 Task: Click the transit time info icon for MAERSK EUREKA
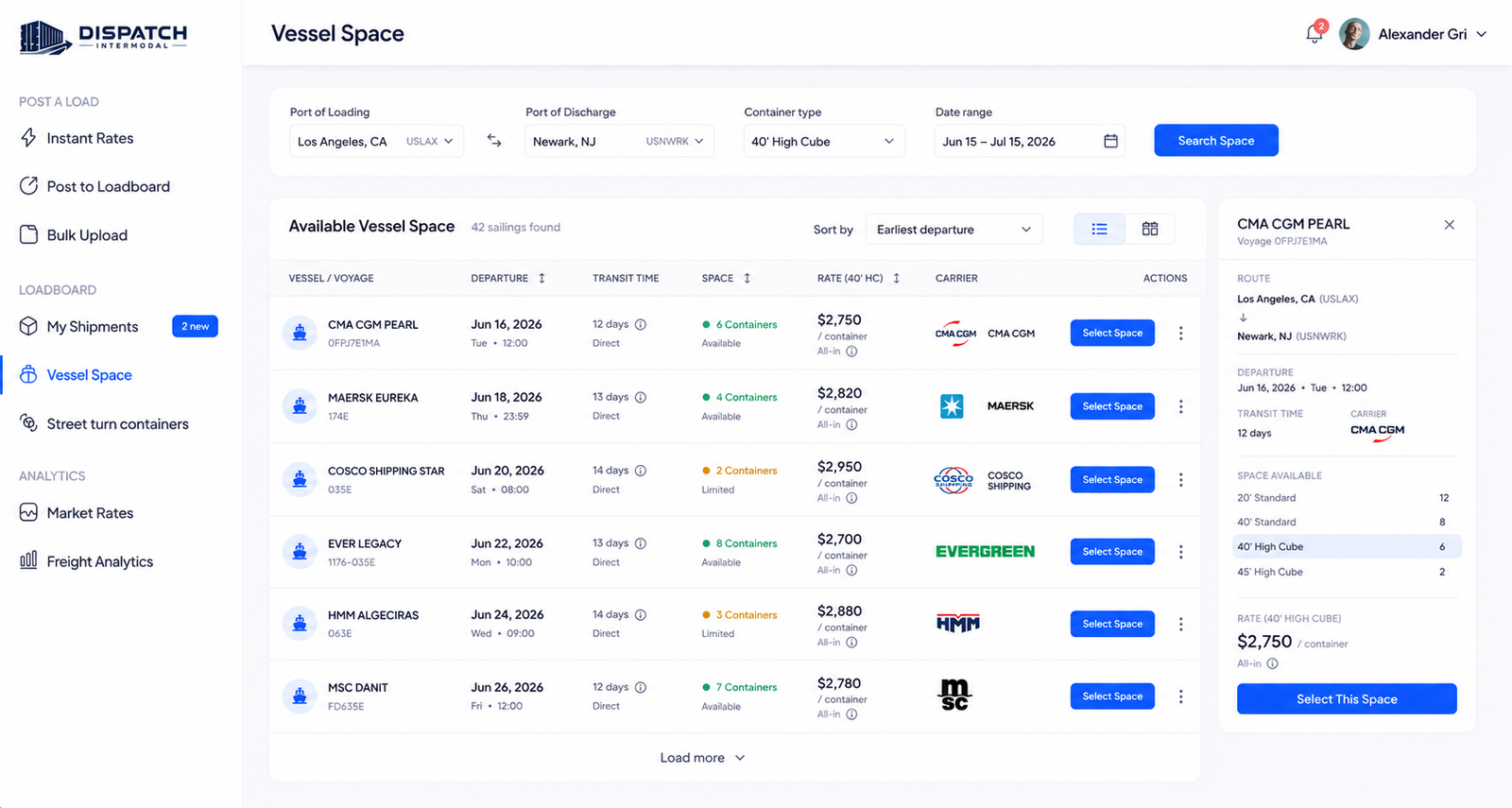(x=641, y=398)
